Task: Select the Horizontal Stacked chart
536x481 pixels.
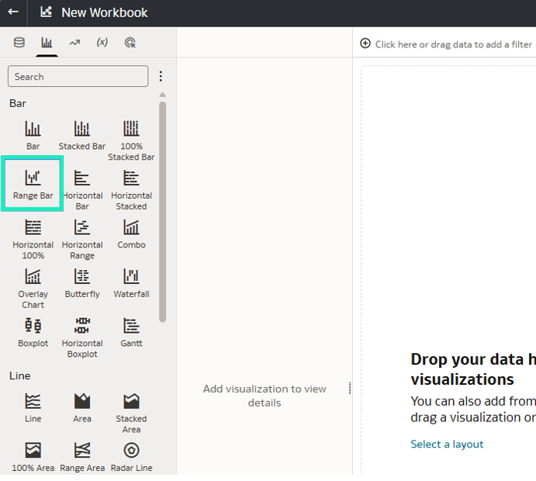Action: (131, 190)
